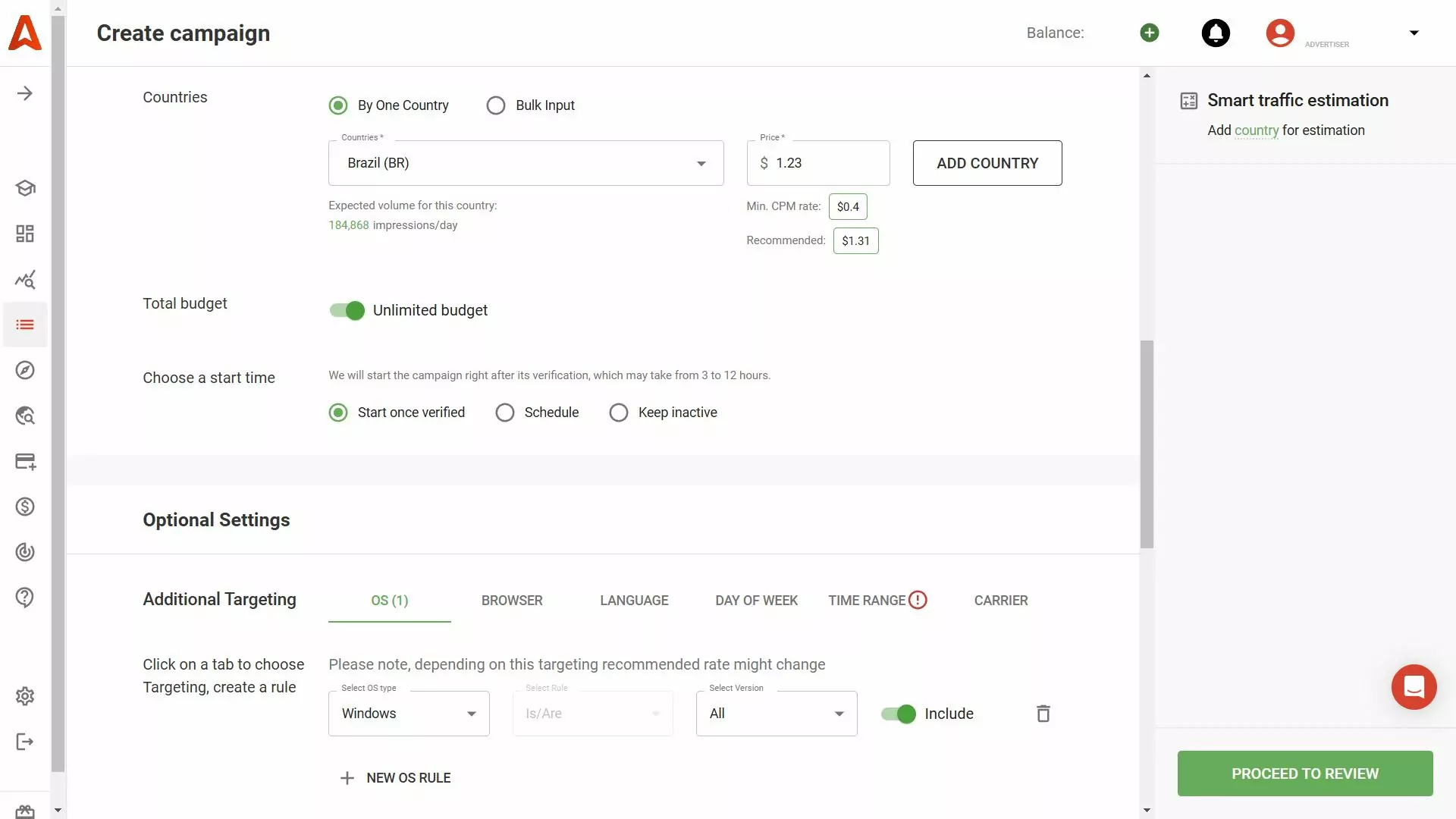Click the logout icon in sidebar

(25, 742)
